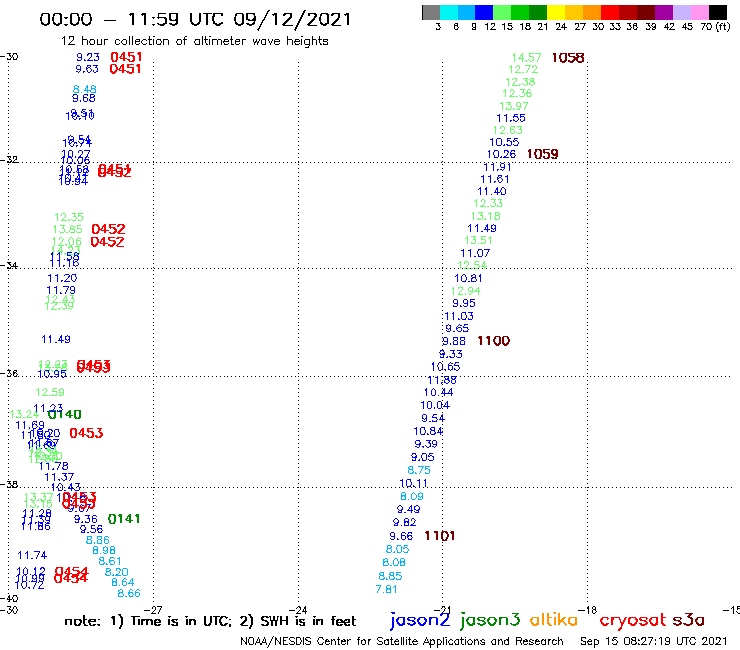Click the bright red swatch in the scale
The height and width of the screenshot is (650, 740).
point(610,12)
